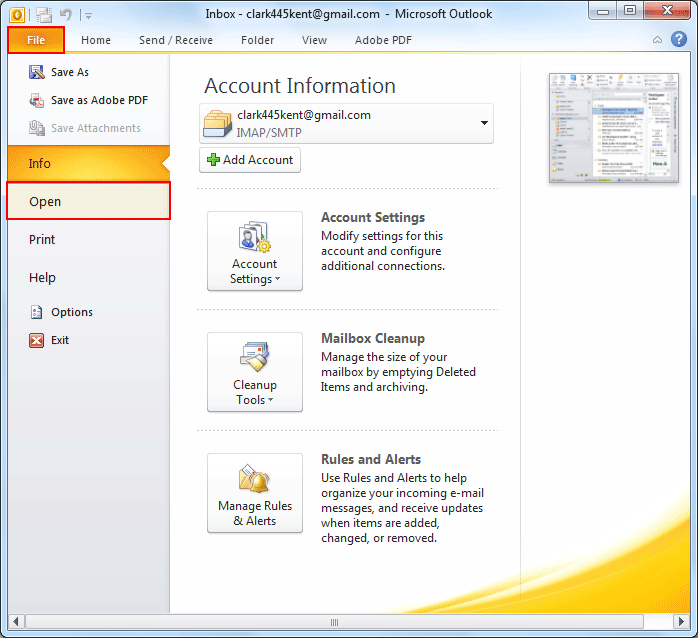Click the Save Attachments item

coord(85,128)
